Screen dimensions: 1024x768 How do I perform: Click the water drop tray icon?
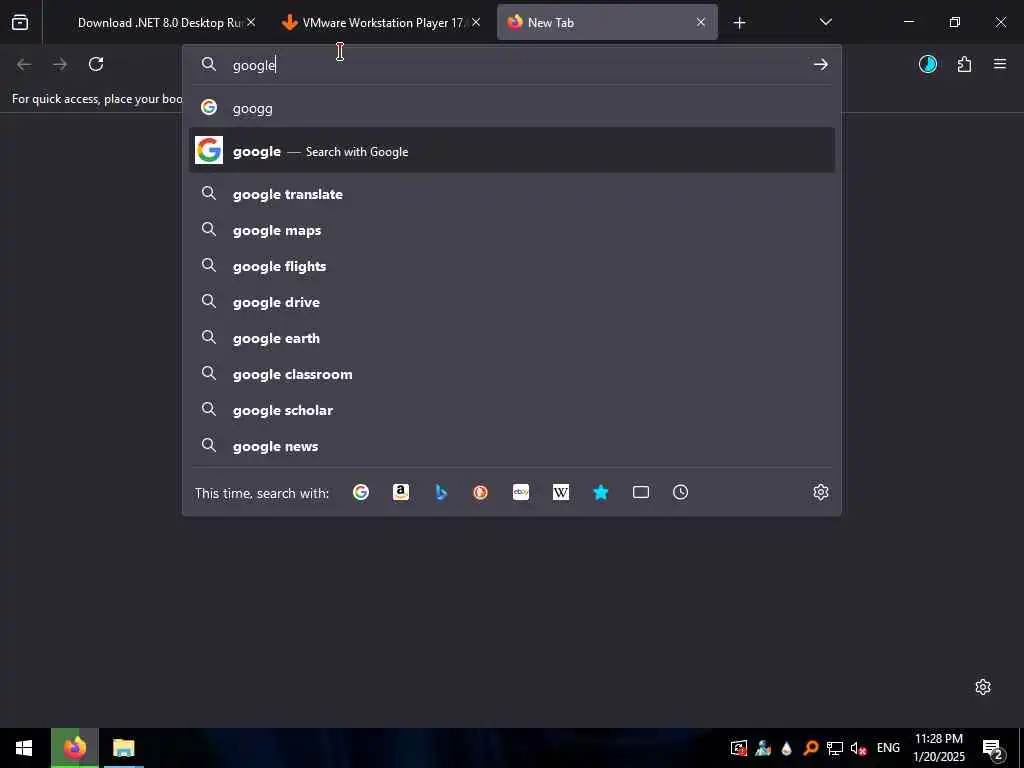point(786,748)
